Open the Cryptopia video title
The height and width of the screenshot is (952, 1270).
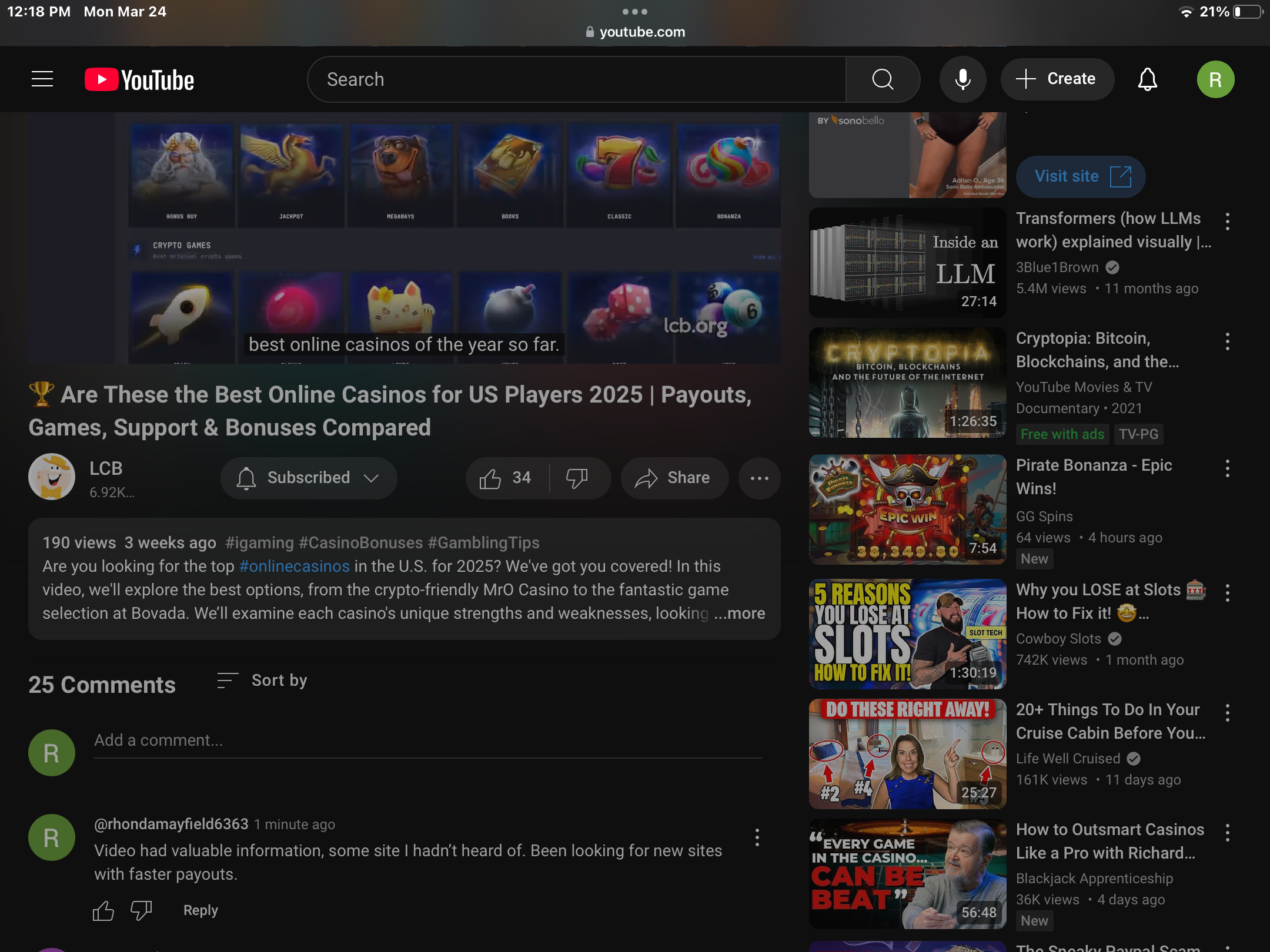click(x=1097, y=350)
